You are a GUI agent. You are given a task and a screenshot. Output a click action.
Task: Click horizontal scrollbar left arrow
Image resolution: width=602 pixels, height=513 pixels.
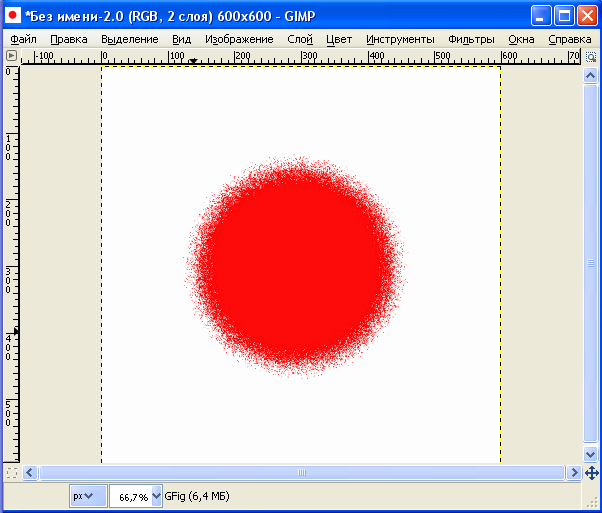click(30, 472)
